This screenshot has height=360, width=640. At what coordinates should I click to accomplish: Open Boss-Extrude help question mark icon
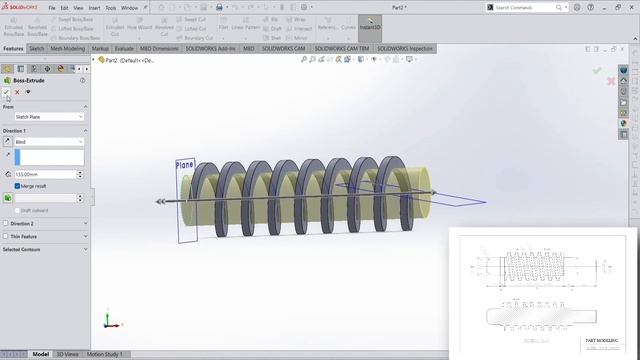82,80
